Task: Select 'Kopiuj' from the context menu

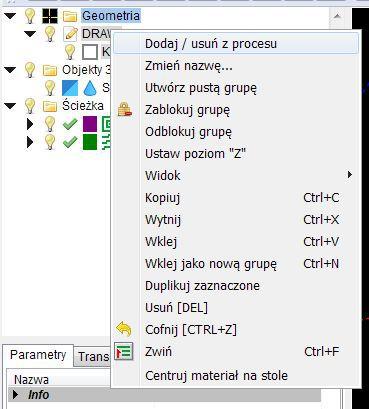Action: (x=235, y=198)
